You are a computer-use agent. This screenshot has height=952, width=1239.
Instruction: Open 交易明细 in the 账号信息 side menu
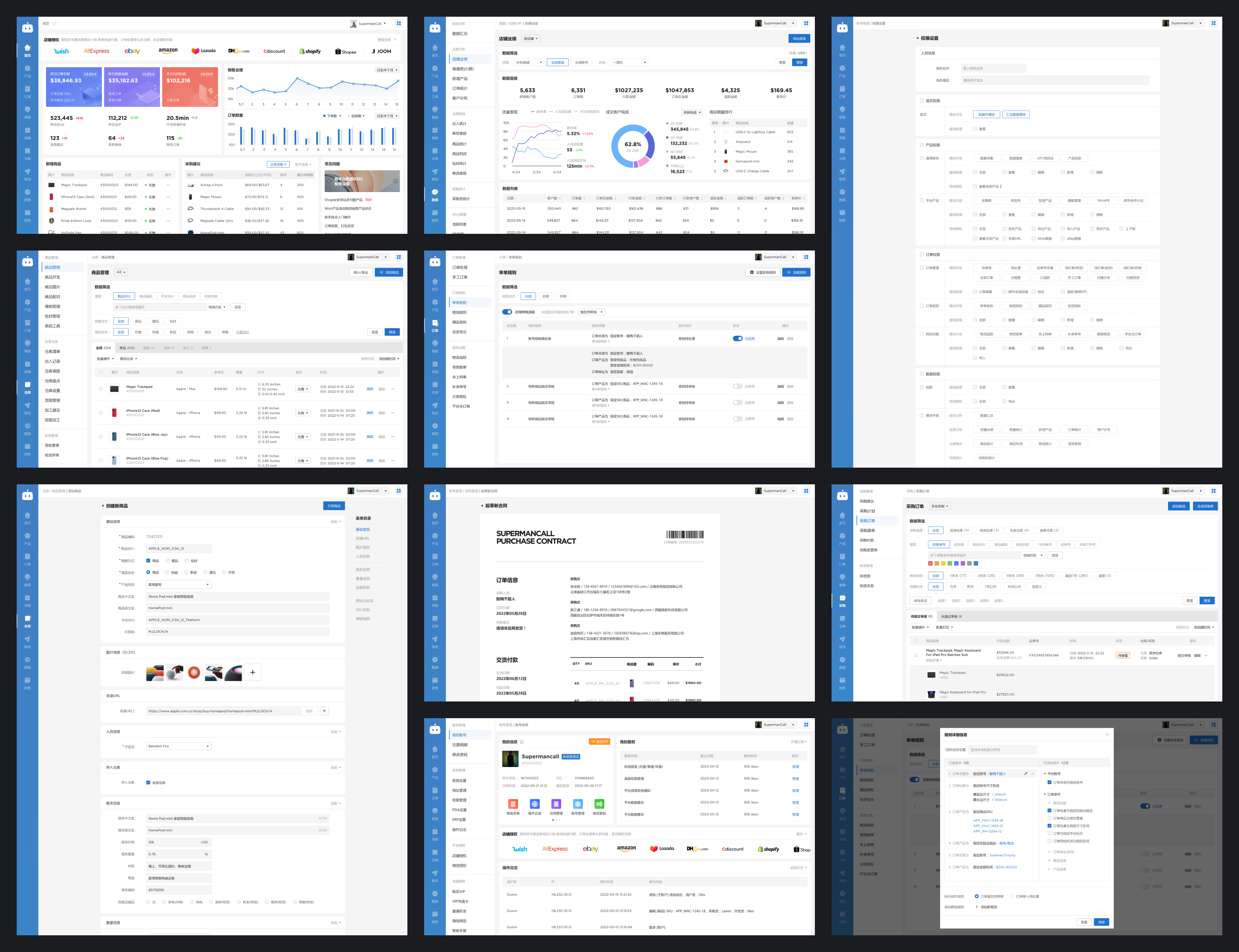(460, 744)
